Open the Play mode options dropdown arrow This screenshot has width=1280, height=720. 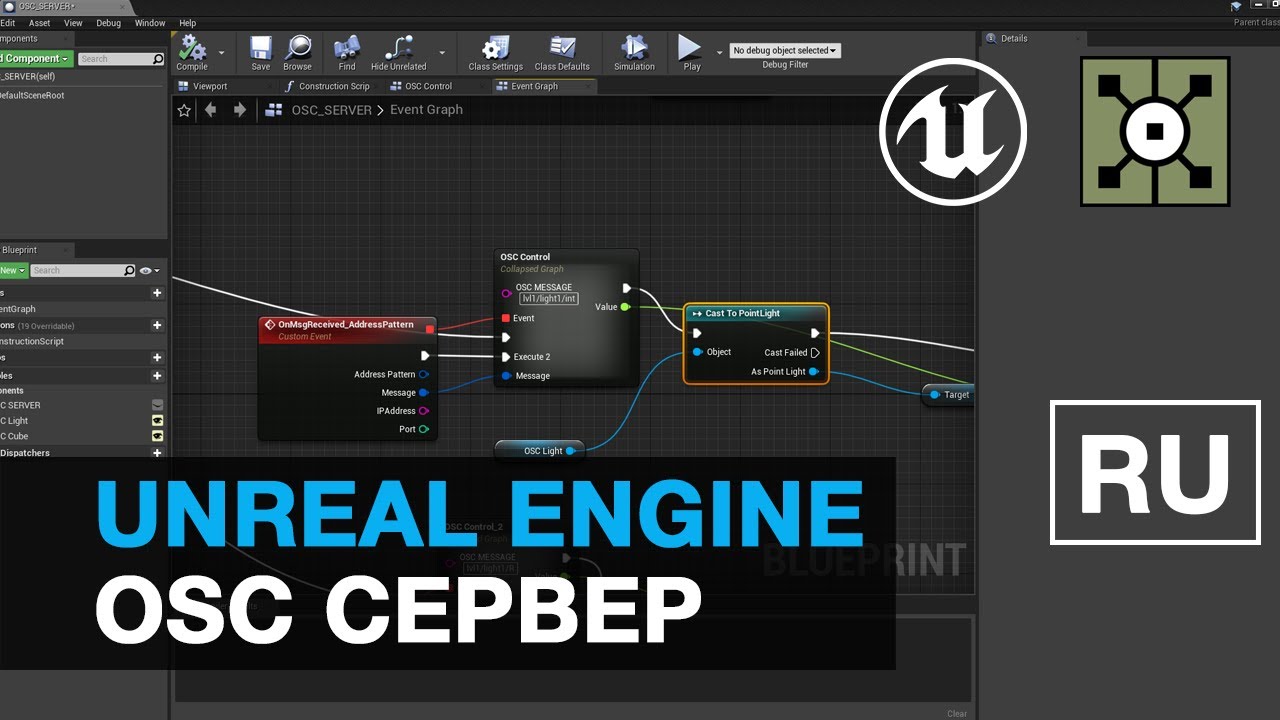(x=719, y=52)
